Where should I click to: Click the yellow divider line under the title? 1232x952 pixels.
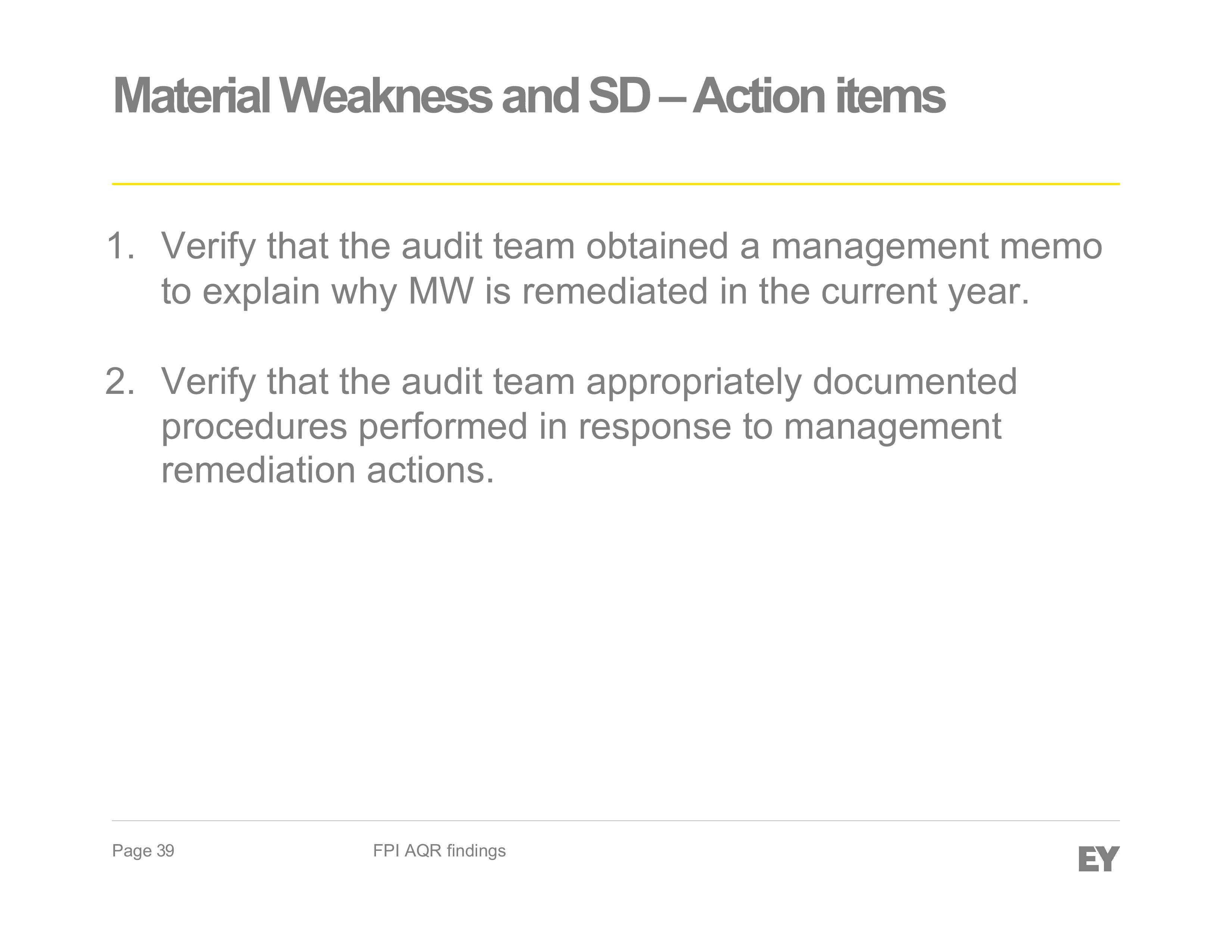[x=615, y=184]
